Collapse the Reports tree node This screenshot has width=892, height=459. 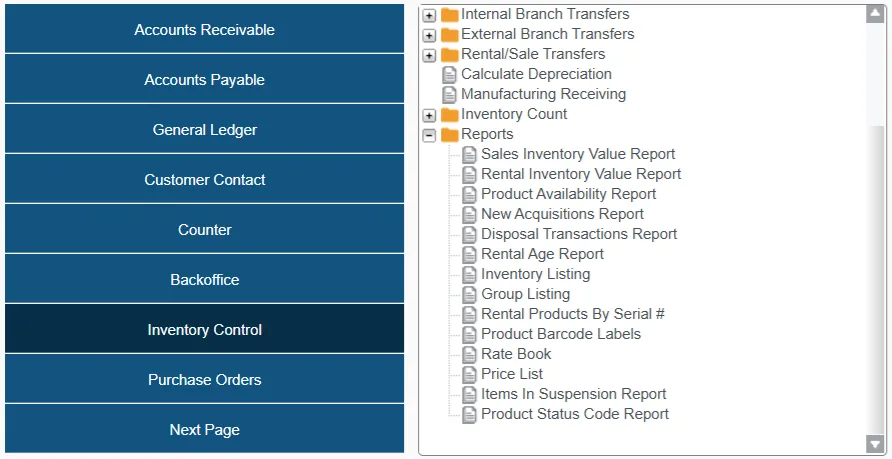click(429, 135)
